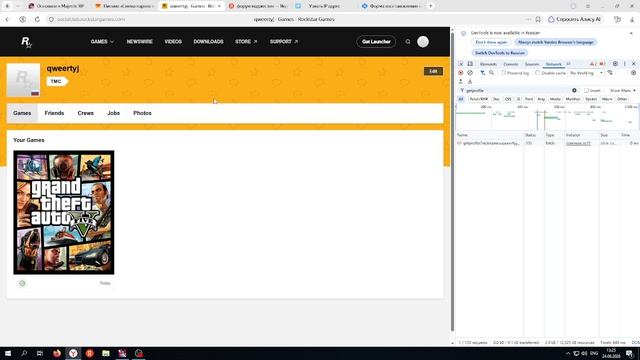Expand the GAMES navigation menu
This screenshot has height=360, width=640.
point(102,42)
